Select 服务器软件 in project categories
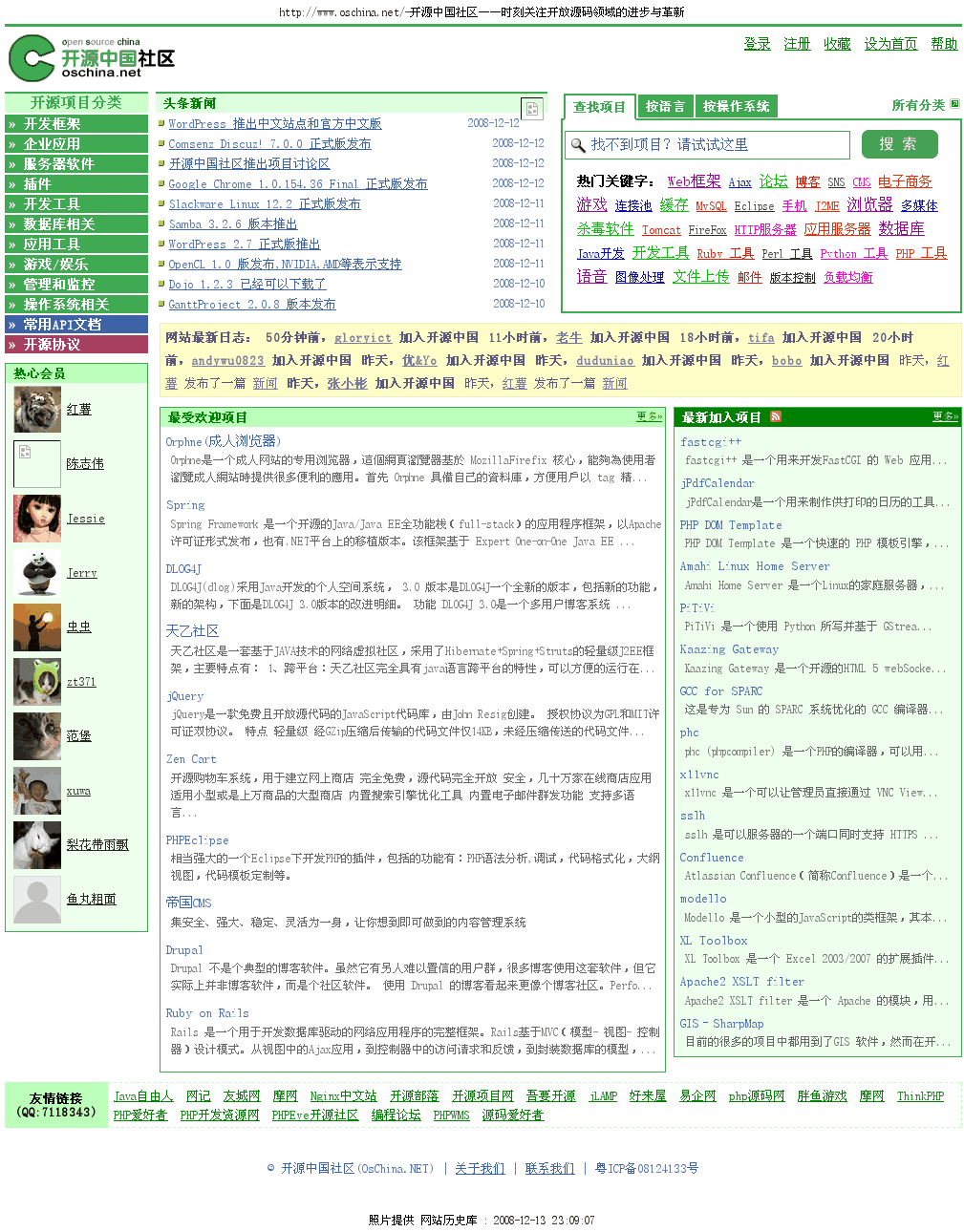964x1232 pixels. click(76, 164)
